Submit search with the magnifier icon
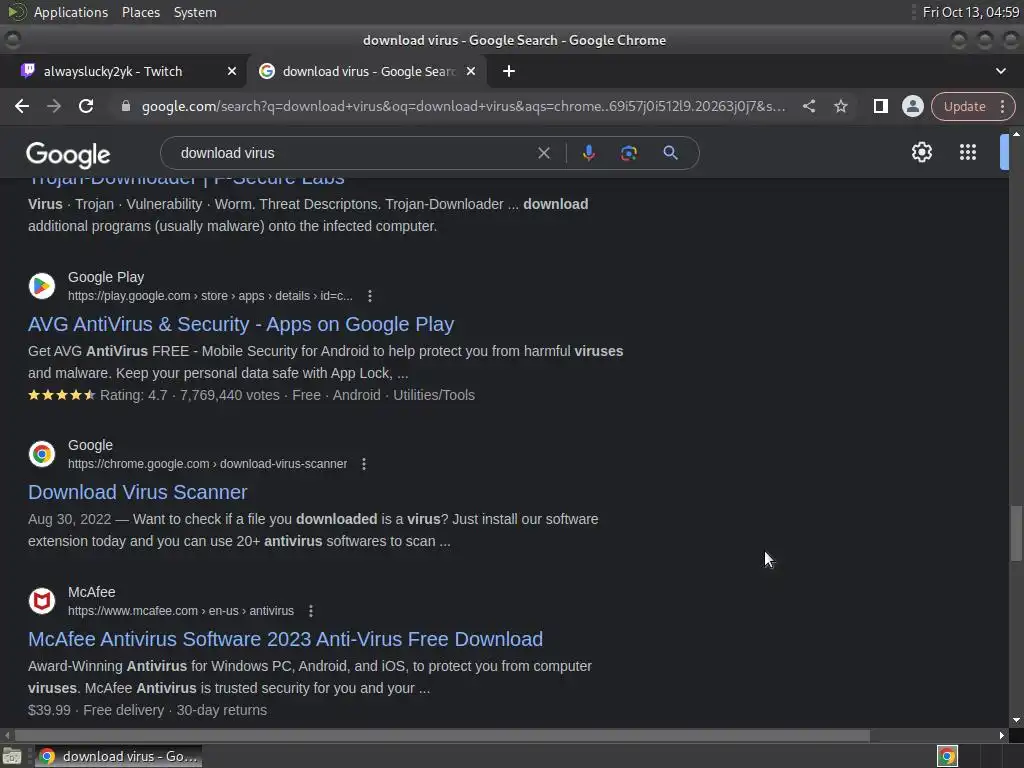The width and height of the screenshot is (1024, 768). [670, 153]
